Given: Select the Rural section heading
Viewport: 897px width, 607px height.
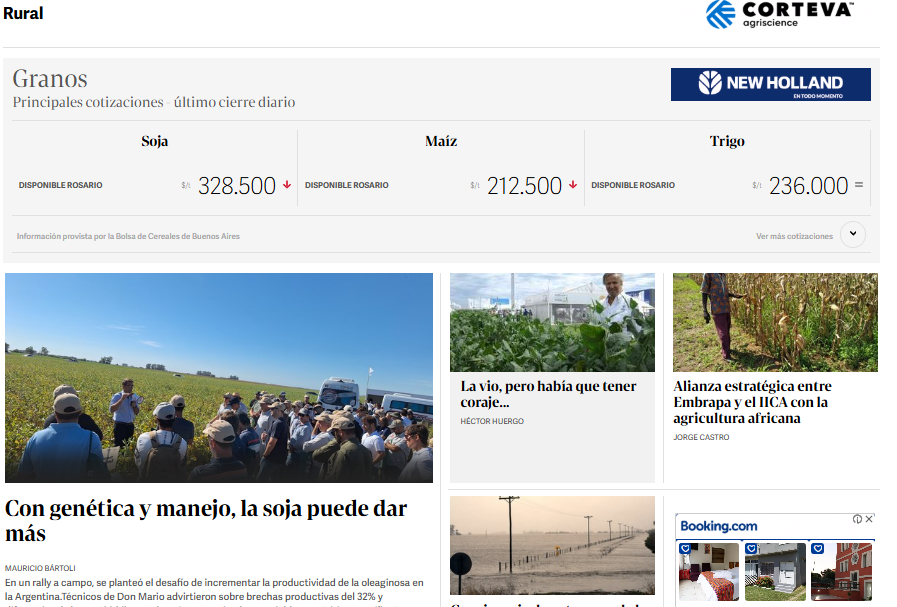Looking at the screenshot, I should (23, 13).
